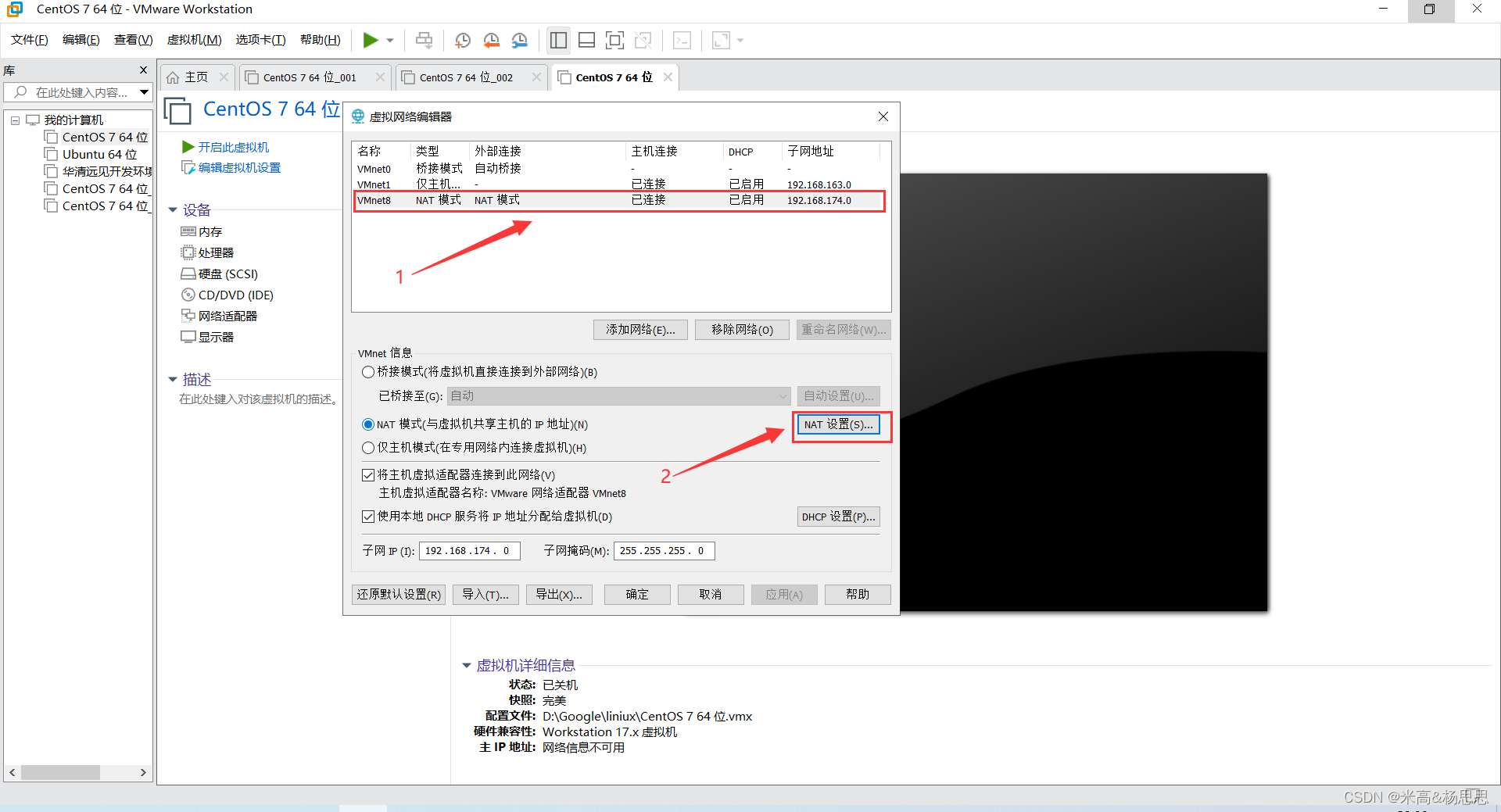The height and width of the screenshot is (812, 1501).
Task: Open snapshot manager via the wrench clock icon
Action: tap(520, 40)
